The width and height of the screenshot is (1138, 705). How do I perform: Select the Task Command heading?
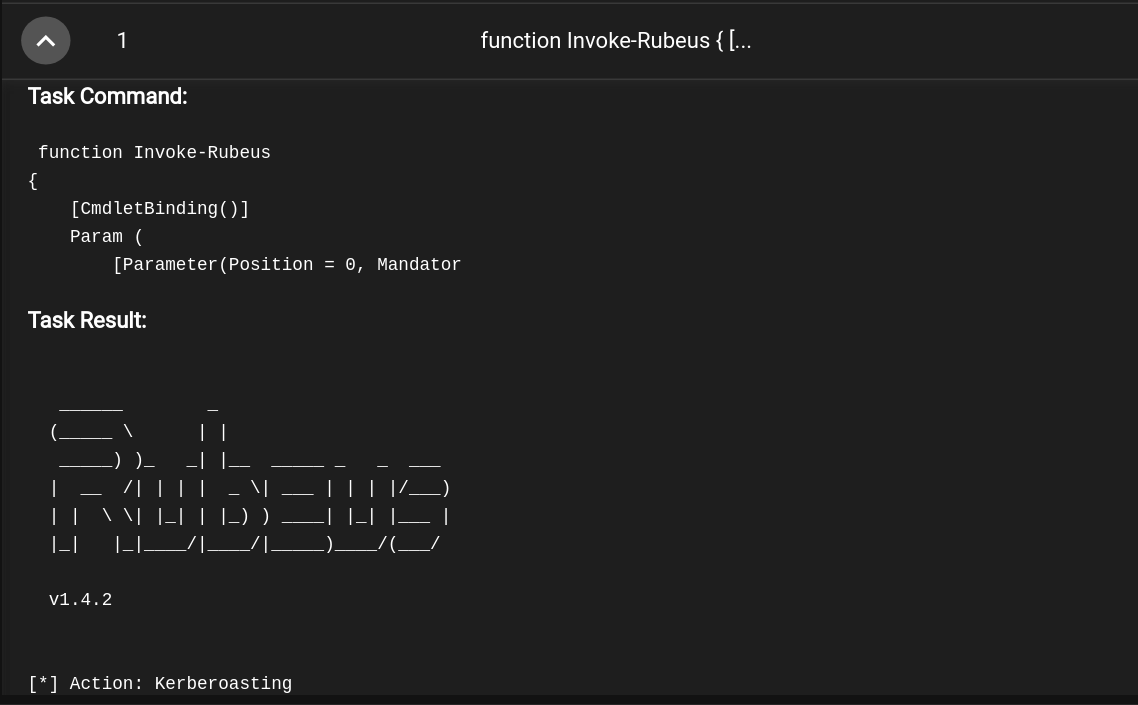click(107, 96)
